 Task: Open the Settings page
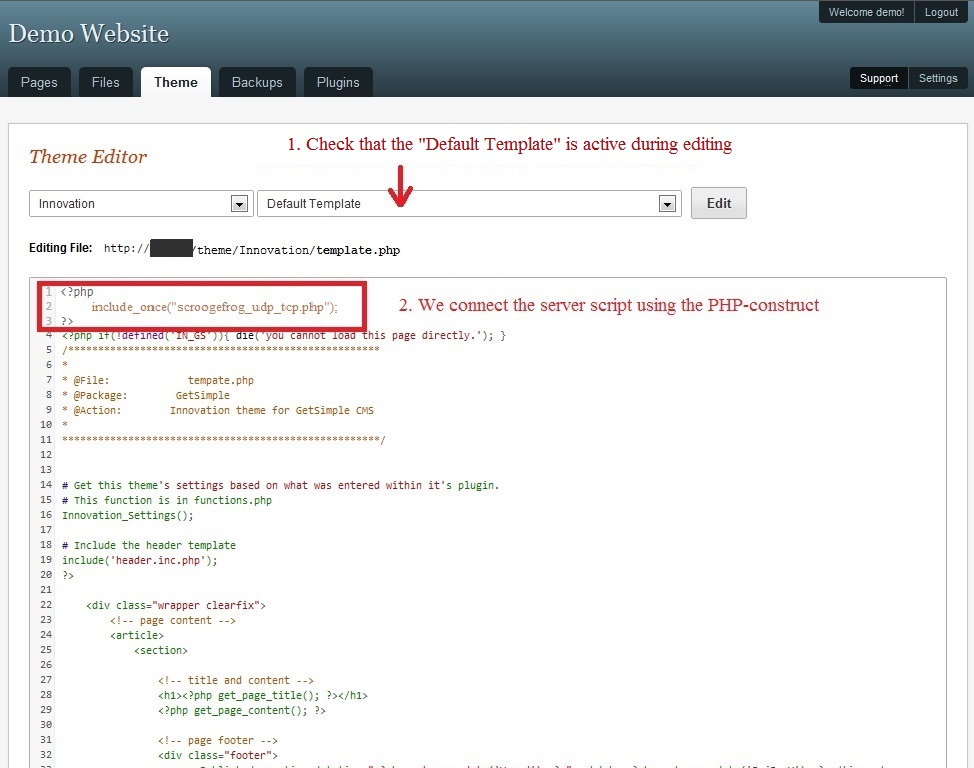[x=938, y=78]
